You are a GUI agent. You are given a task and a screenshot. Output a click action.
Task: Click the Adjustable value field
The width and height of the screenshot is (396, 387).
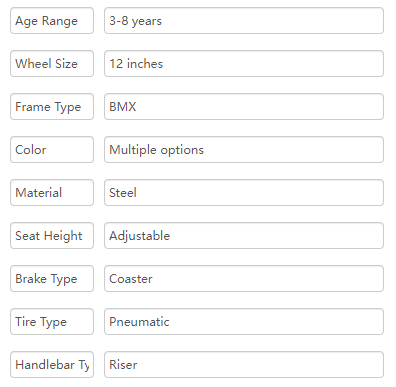coord(244,236)
